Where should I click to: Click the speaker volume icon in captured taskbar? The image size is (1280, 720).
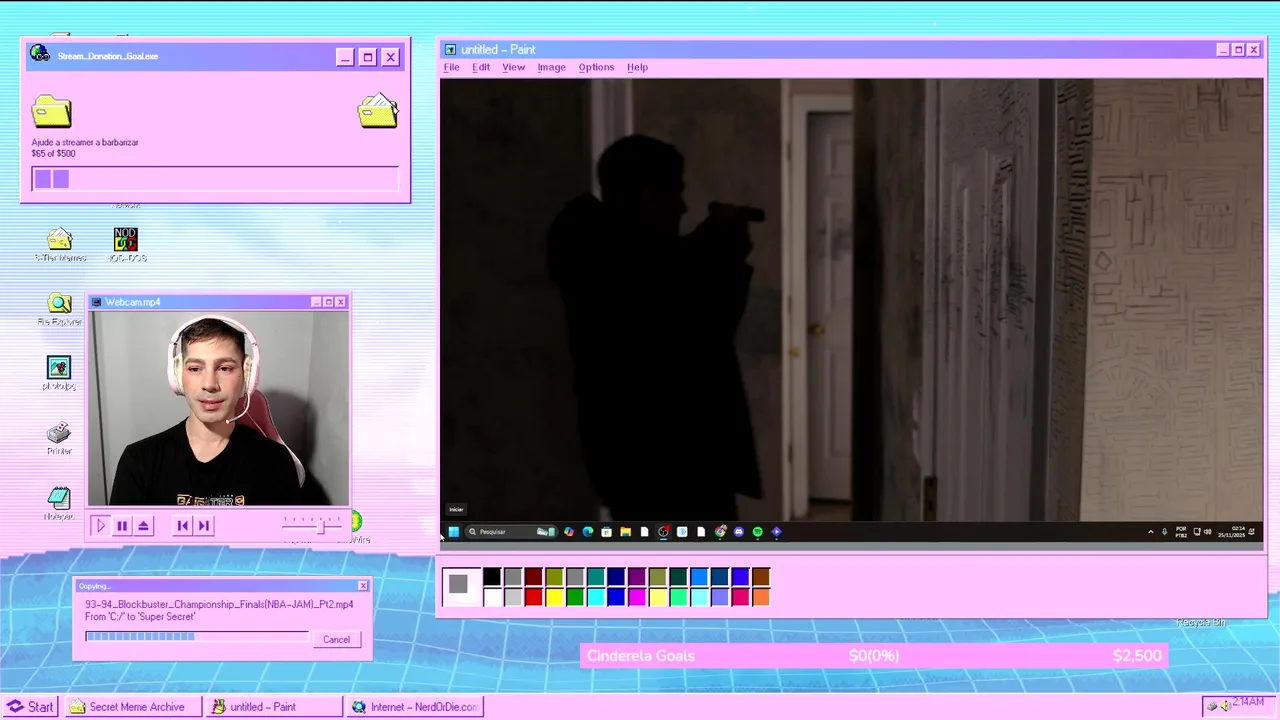tap(1208, 532)
